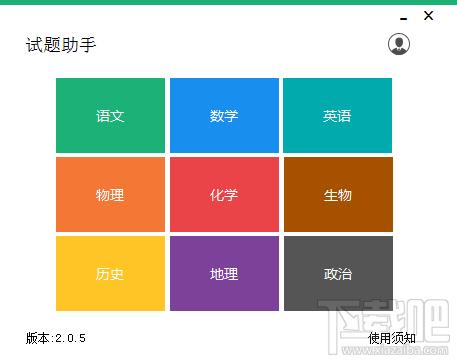Image resolution: width=457 pixels, height=360 pixels.
Task: Minimize the 试题助手 window
Action: click(404, 19)
